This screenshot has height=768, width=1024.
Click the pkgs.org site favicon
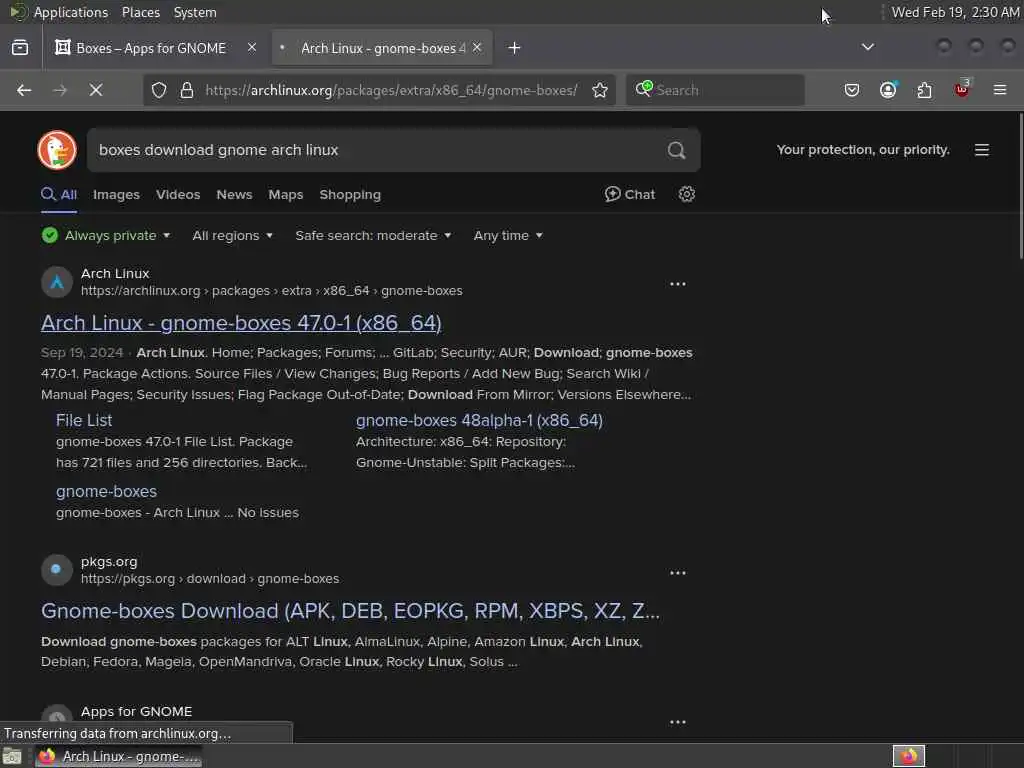click(57, 569)
